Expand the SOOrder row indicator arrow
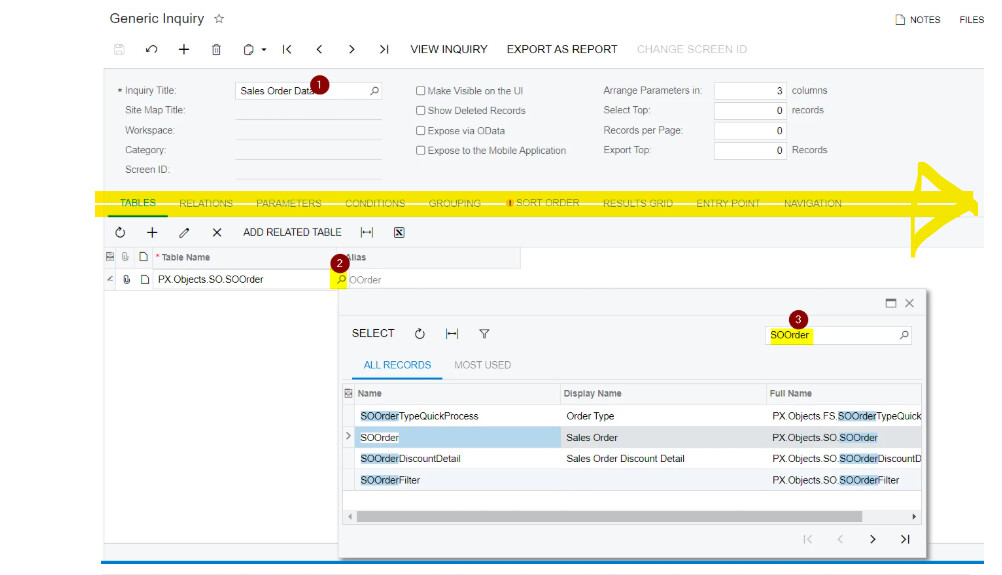This screenshot has height=575, width=1002. [x=348, y=437]
